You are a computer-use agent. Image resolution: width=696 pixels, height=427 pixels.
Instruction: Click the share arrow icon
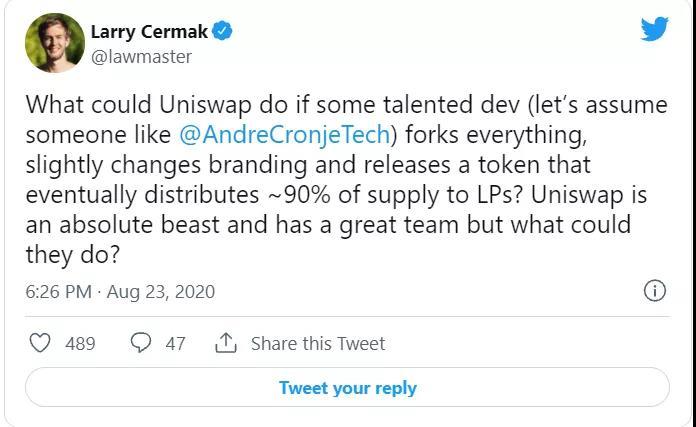[x=225, y=343]
